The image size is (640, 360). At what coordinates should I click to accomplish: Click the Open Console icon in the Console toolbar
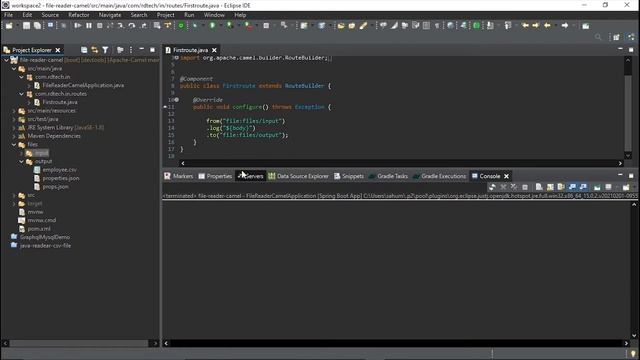626,187
